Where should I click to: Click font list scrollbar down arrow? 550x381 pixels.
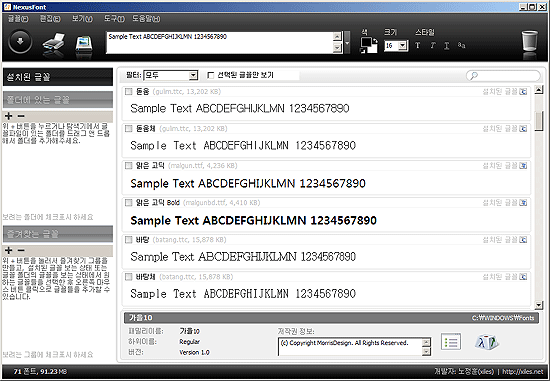(x=539, y=305)
